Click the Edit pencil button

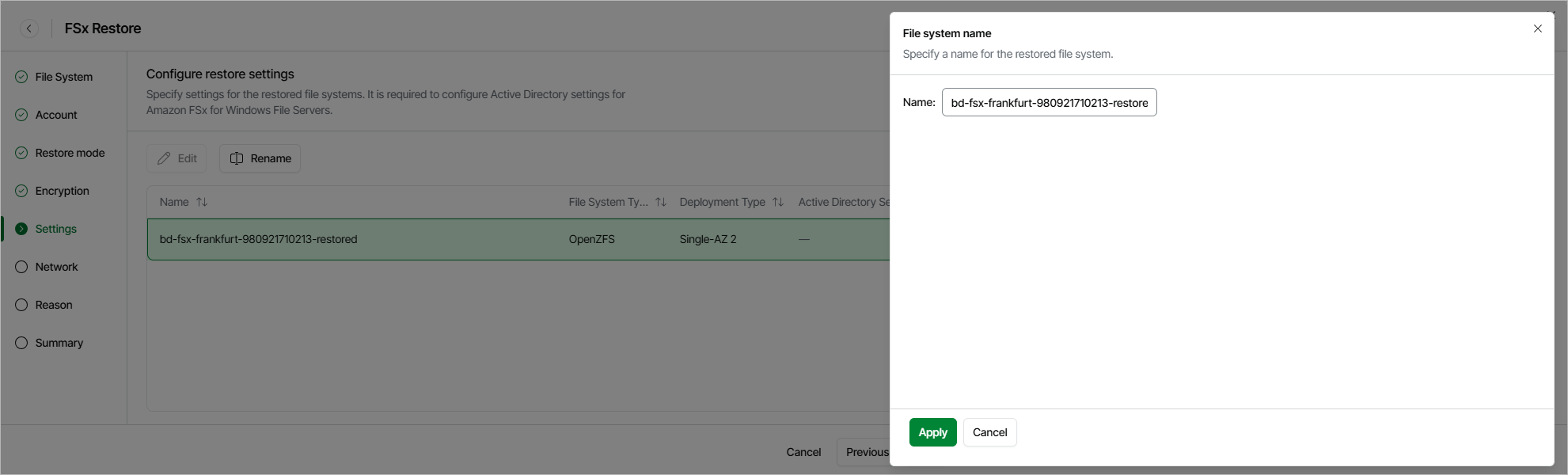[177, 158]
